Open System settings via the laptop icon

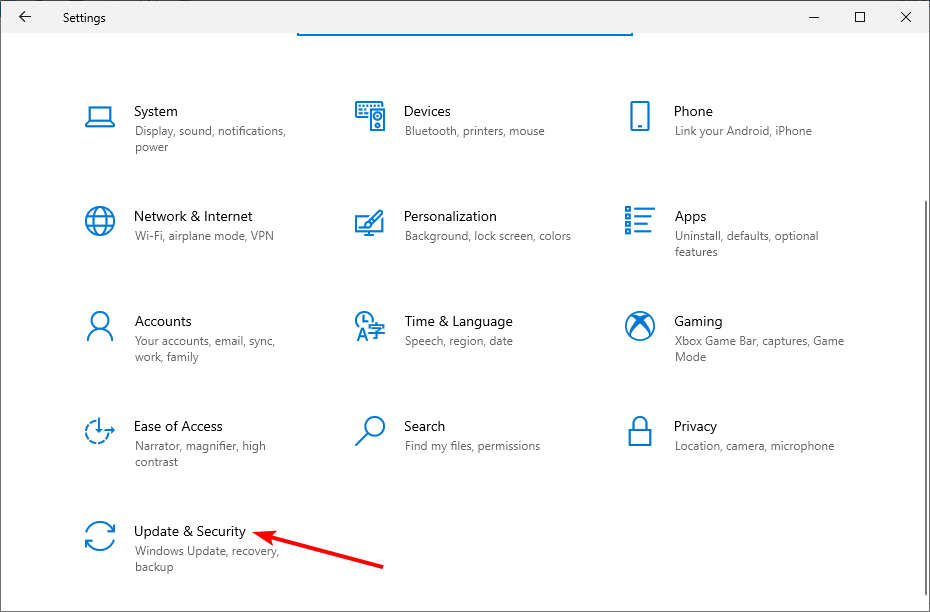(100, 116)
